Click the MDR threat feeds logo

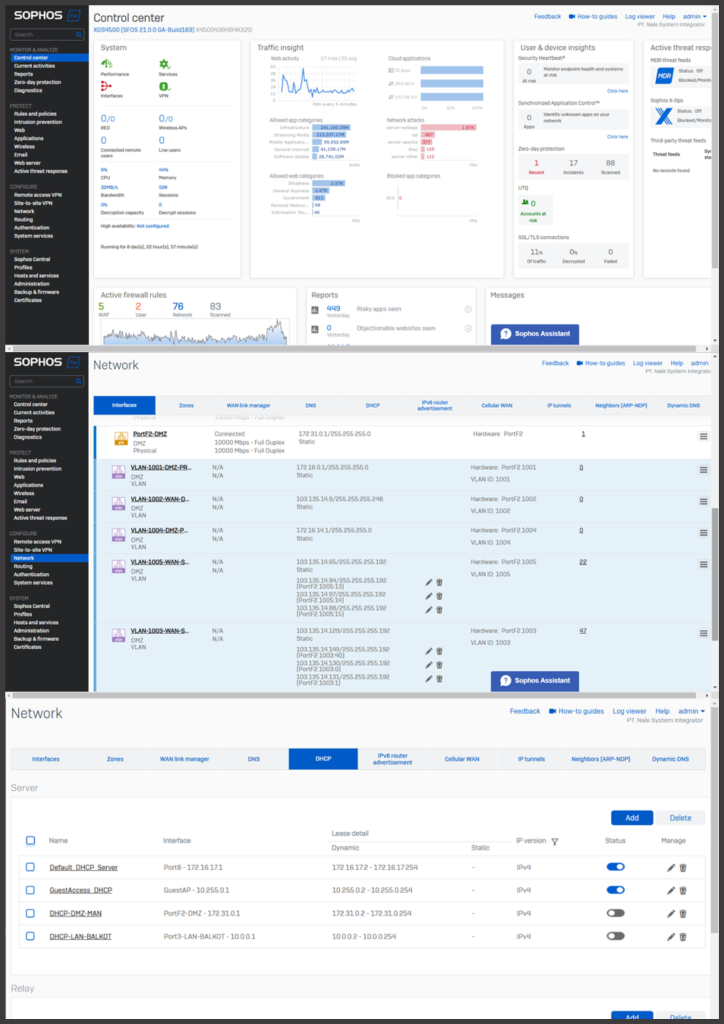[x=663, y=76]
